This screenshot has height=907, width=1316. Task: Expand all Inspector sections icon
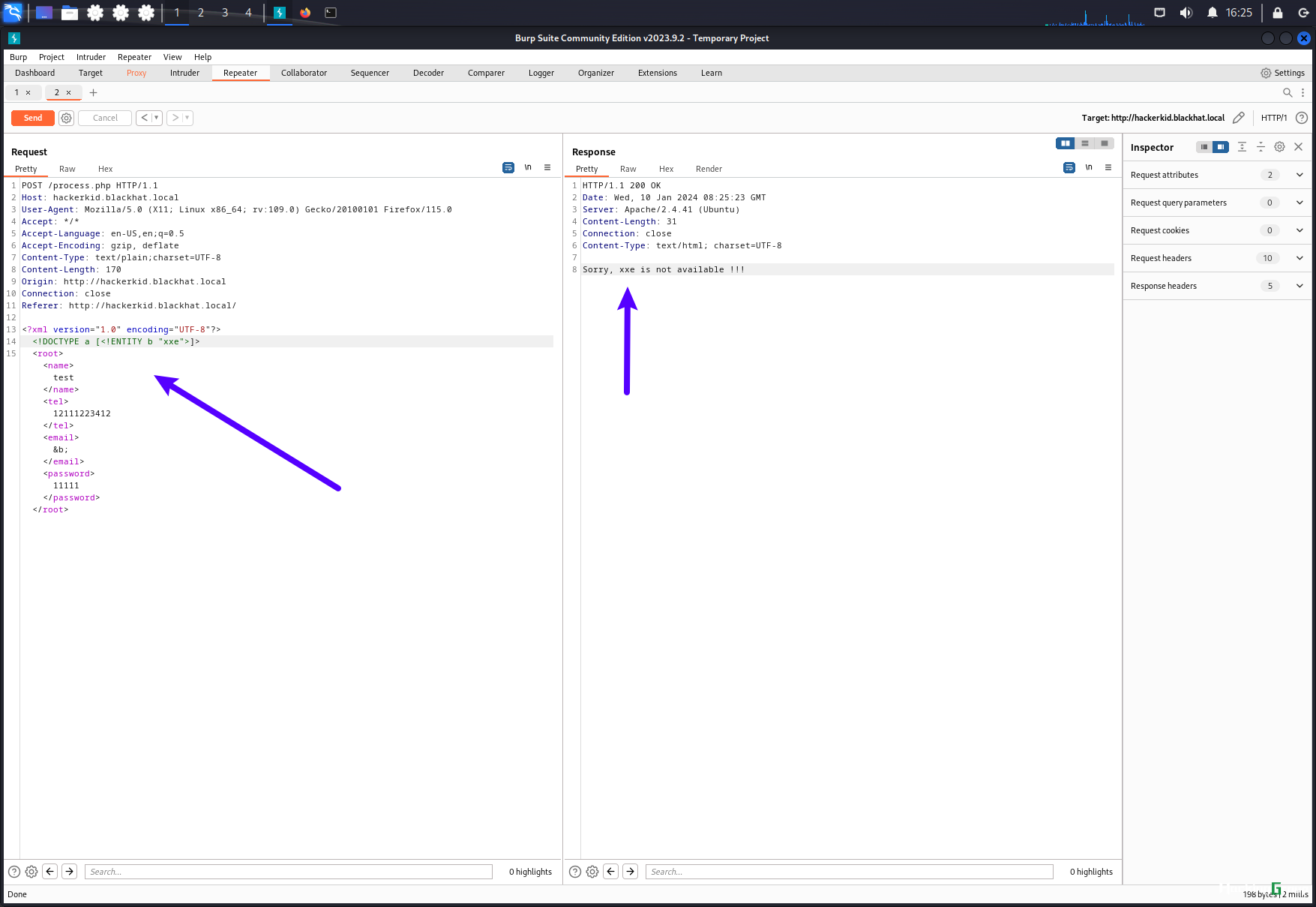click(1242, 147)
